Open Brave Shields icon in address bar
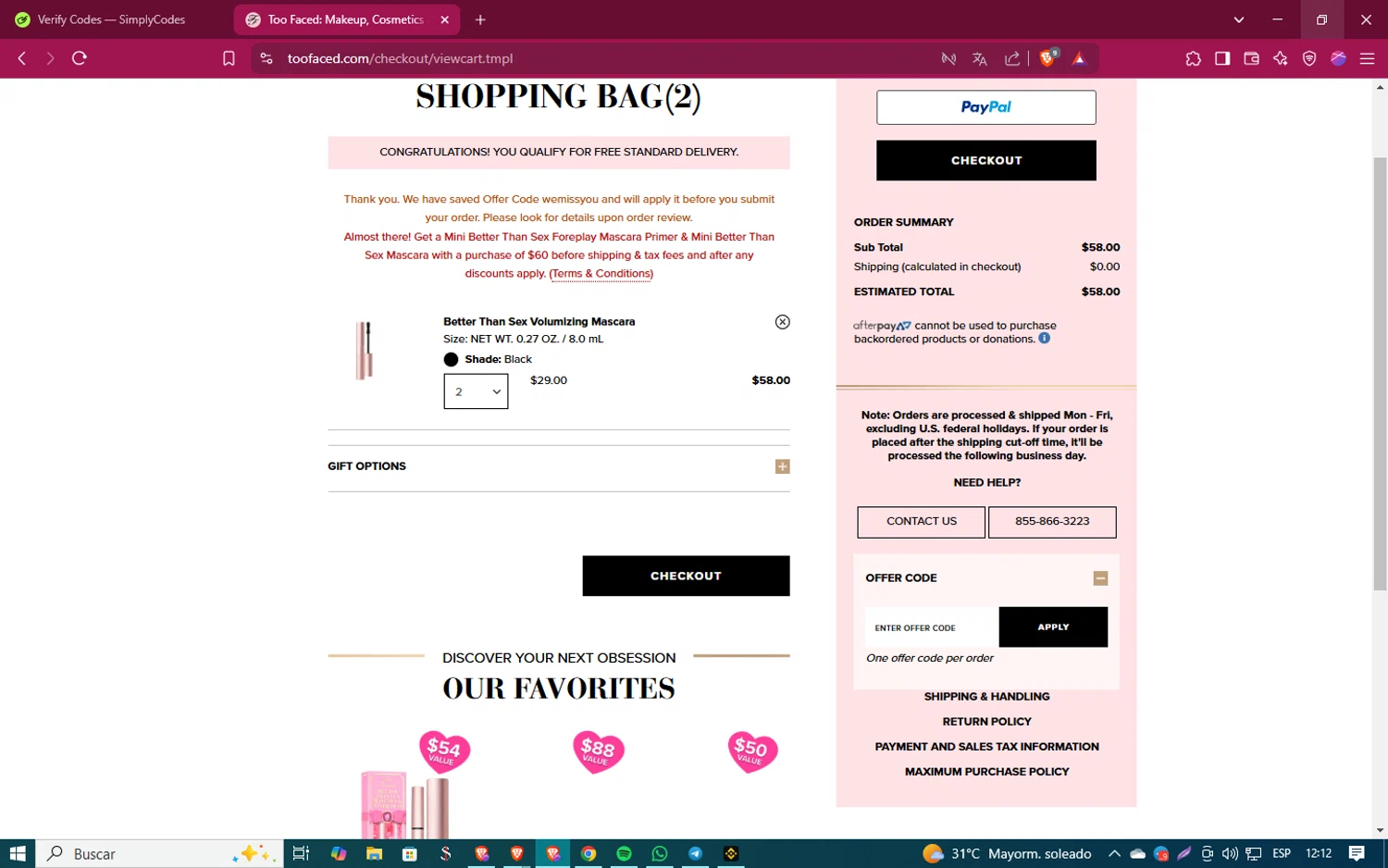Screen dimensions: 1388x868 (1048, 58)
